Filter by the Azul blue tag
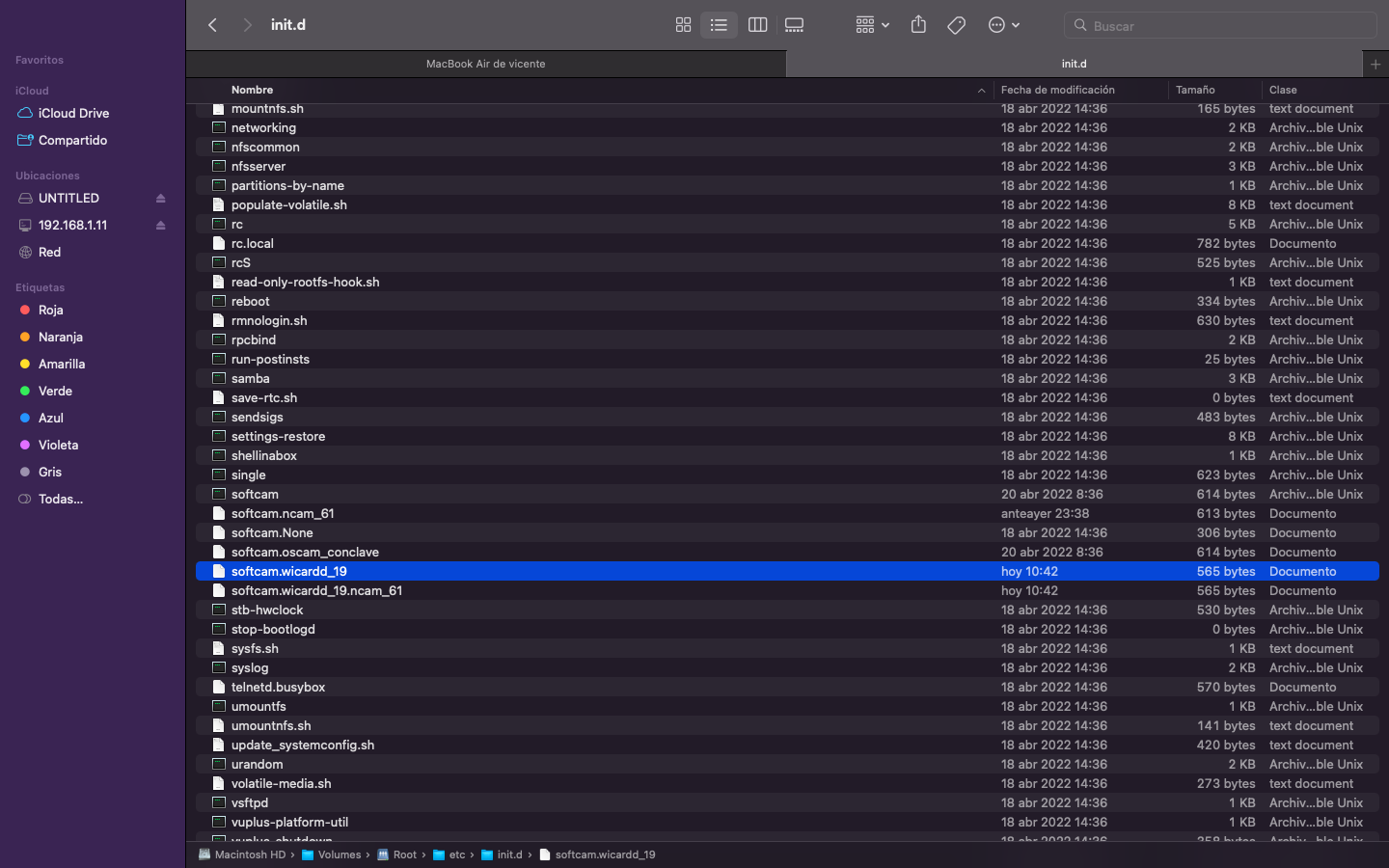The height and width of the screenshot is (868, 1389). [50, 418]
